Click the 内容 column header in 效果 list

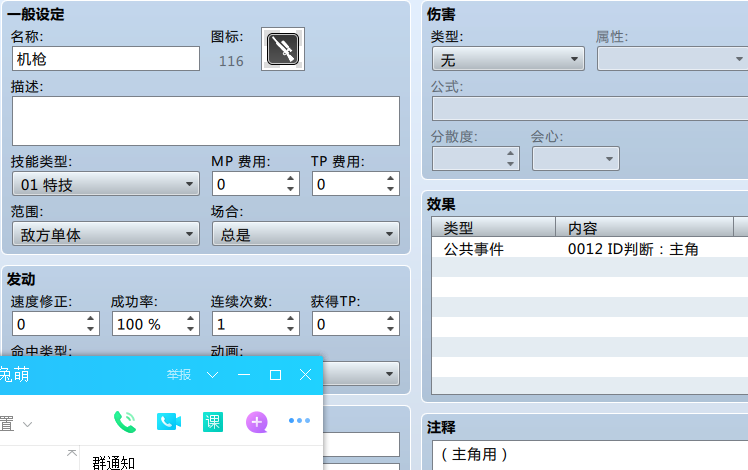(644, 228)
